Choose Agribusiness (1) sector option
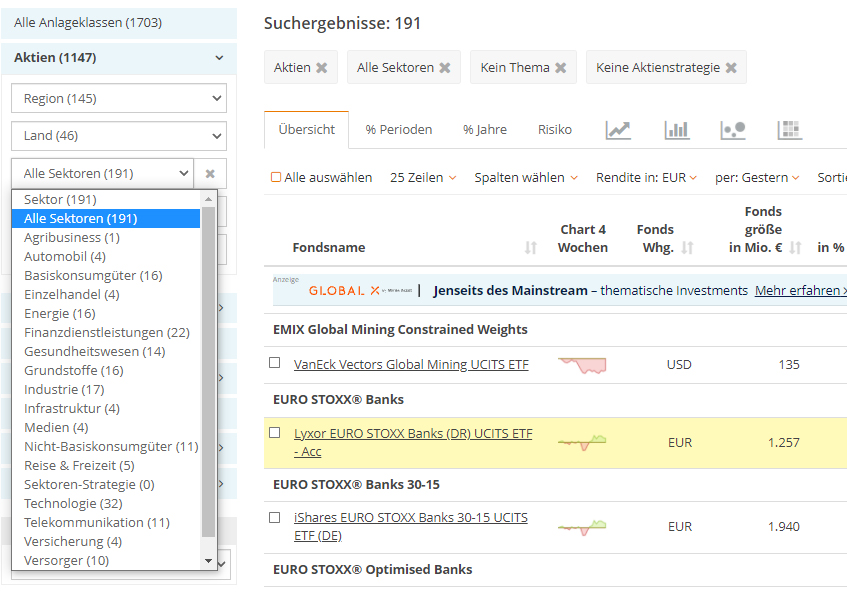This screenshot has height=593, width=847. click(x=106, y=238)
